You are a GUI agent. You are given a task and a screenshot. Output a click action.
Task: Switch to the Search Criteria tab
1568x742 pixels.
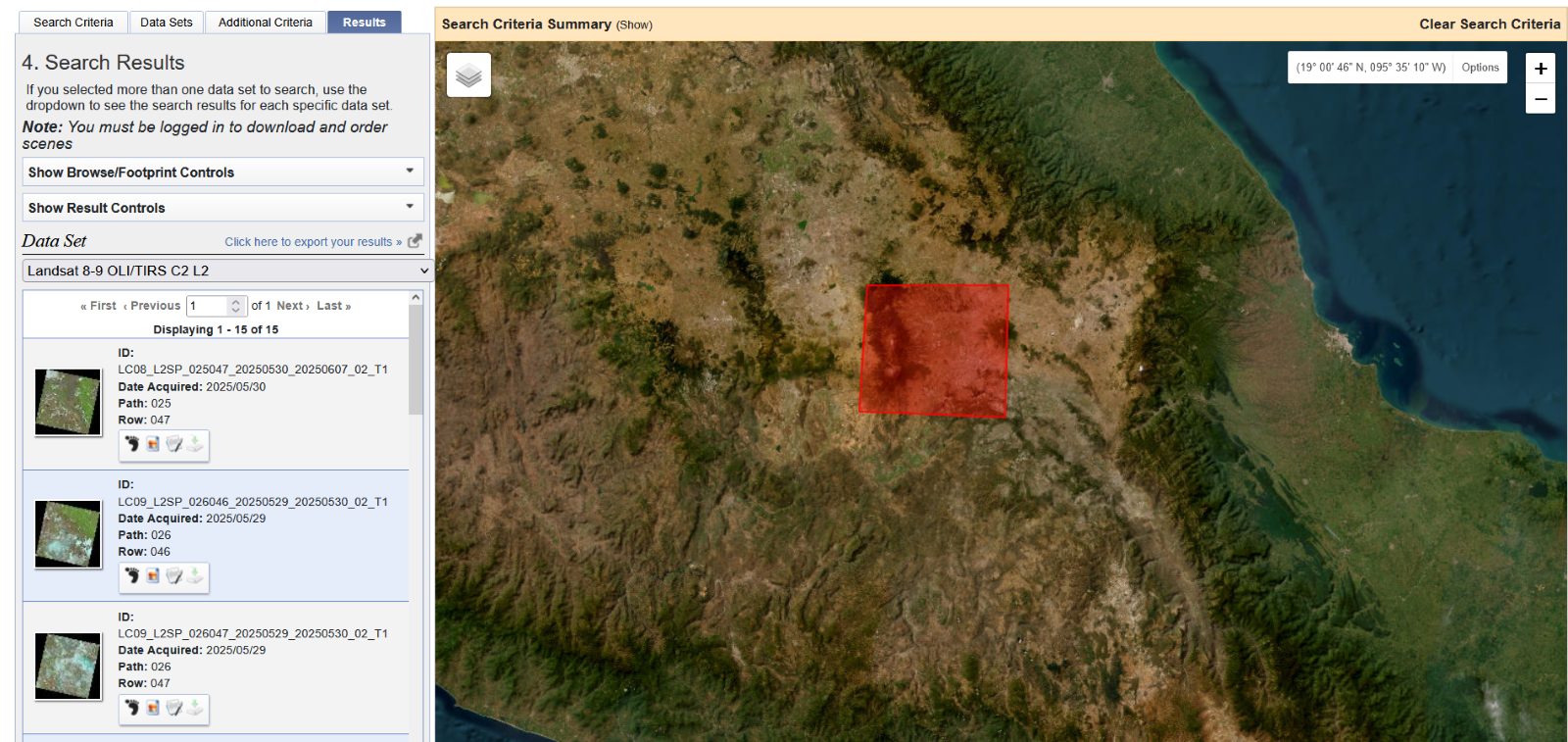point(73,23)
